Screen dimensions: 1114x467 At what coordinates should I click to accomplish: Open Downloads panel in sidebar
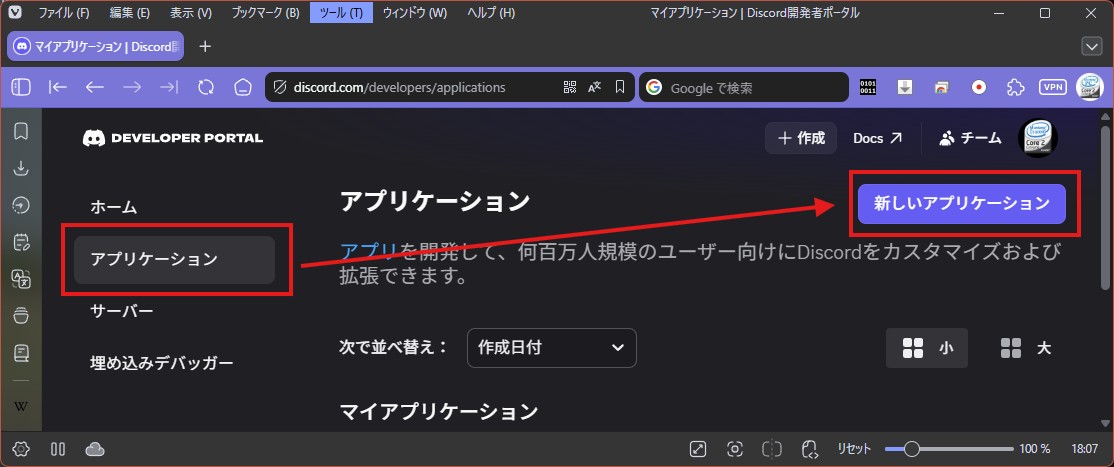[21, 168]
